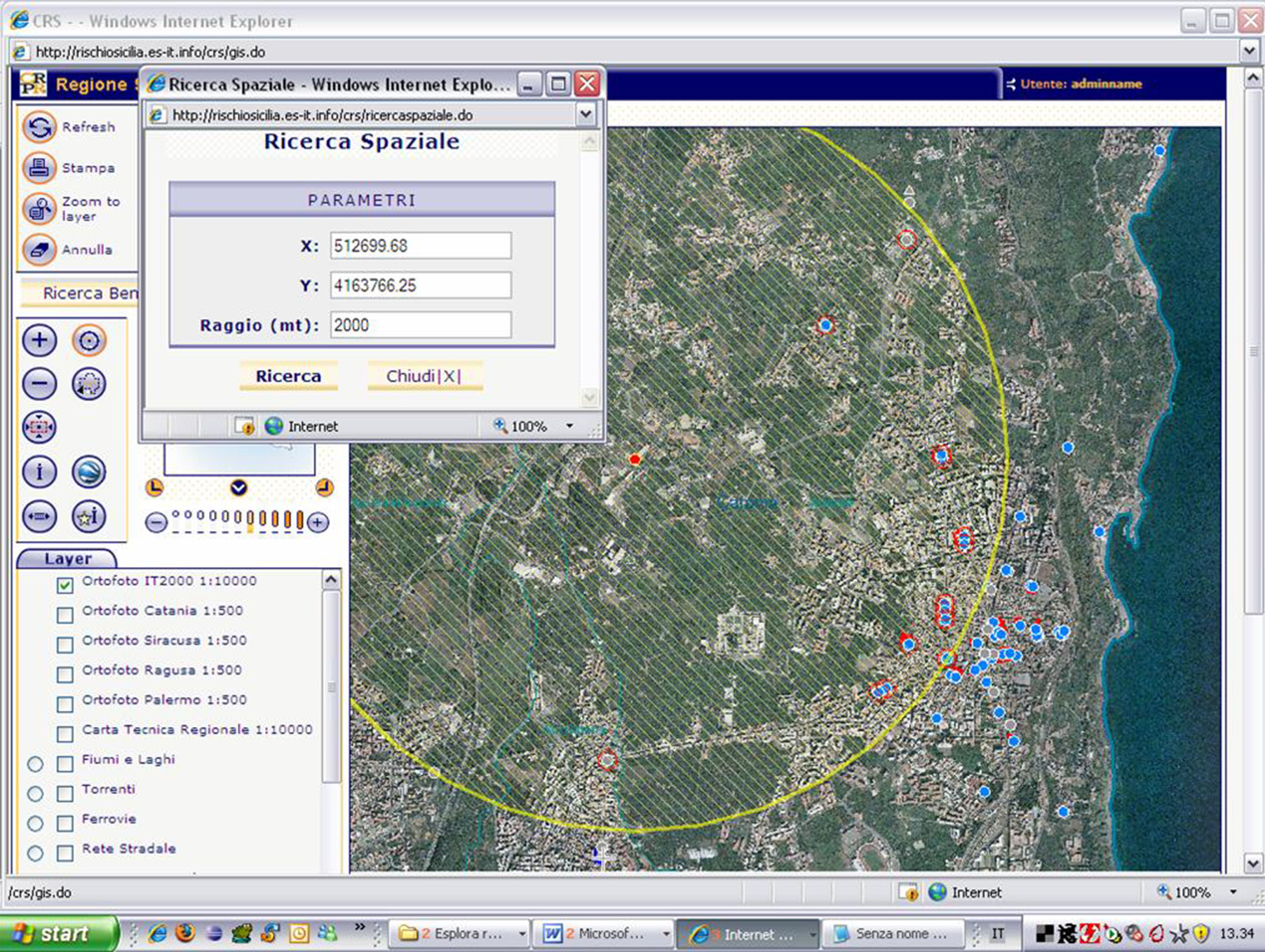Screen dimensions: 1265x952
Task: Select the zoom out minus tool
Action: point(39,384)
